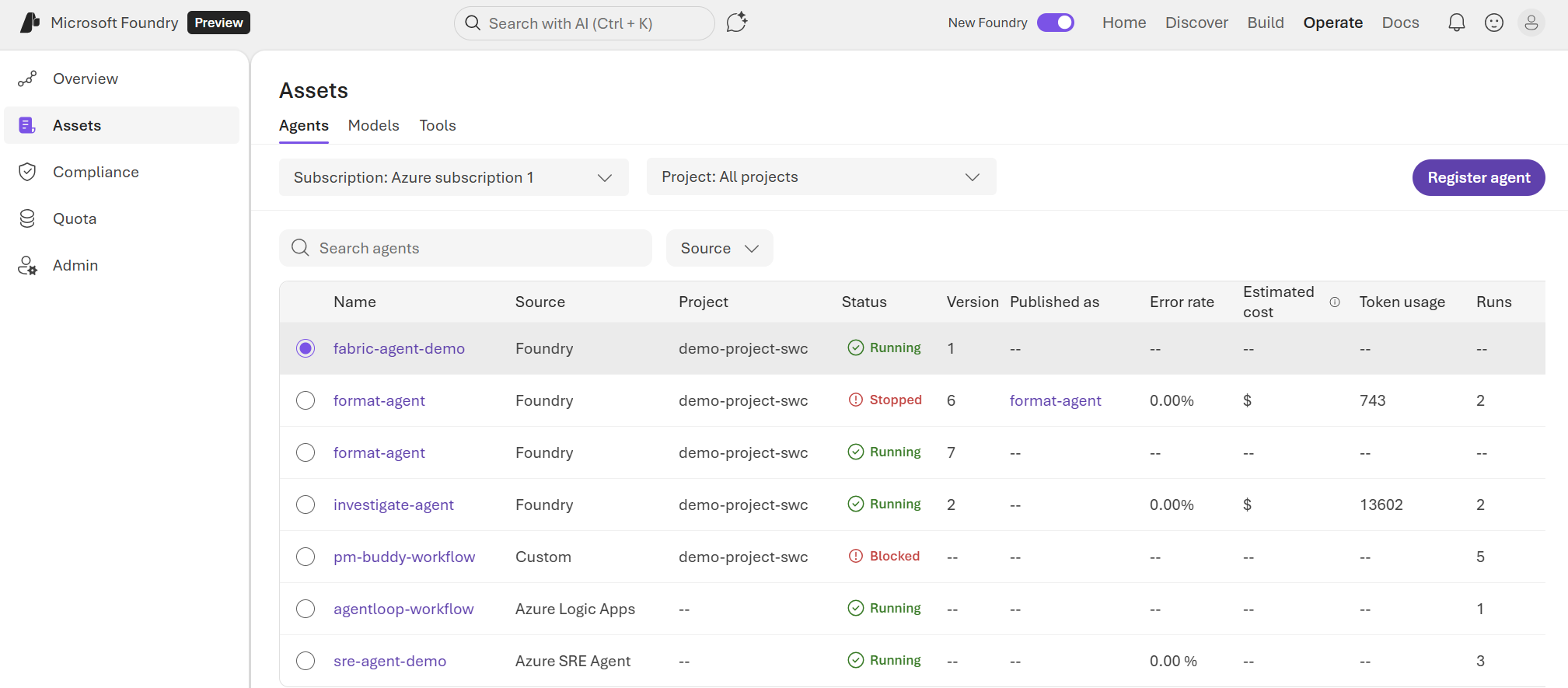Click the Azure SRE Agent source cell

(x=573, y=661)
